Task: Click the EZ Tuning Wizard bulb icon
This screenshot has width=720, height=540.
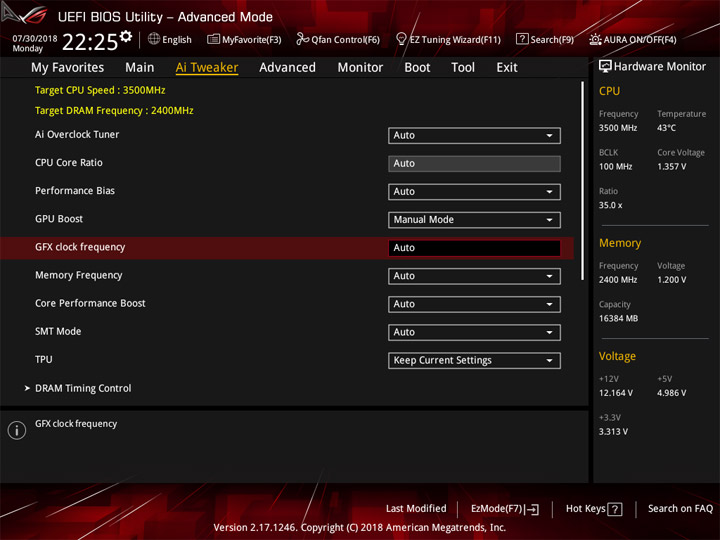Action: coord(401,39)
